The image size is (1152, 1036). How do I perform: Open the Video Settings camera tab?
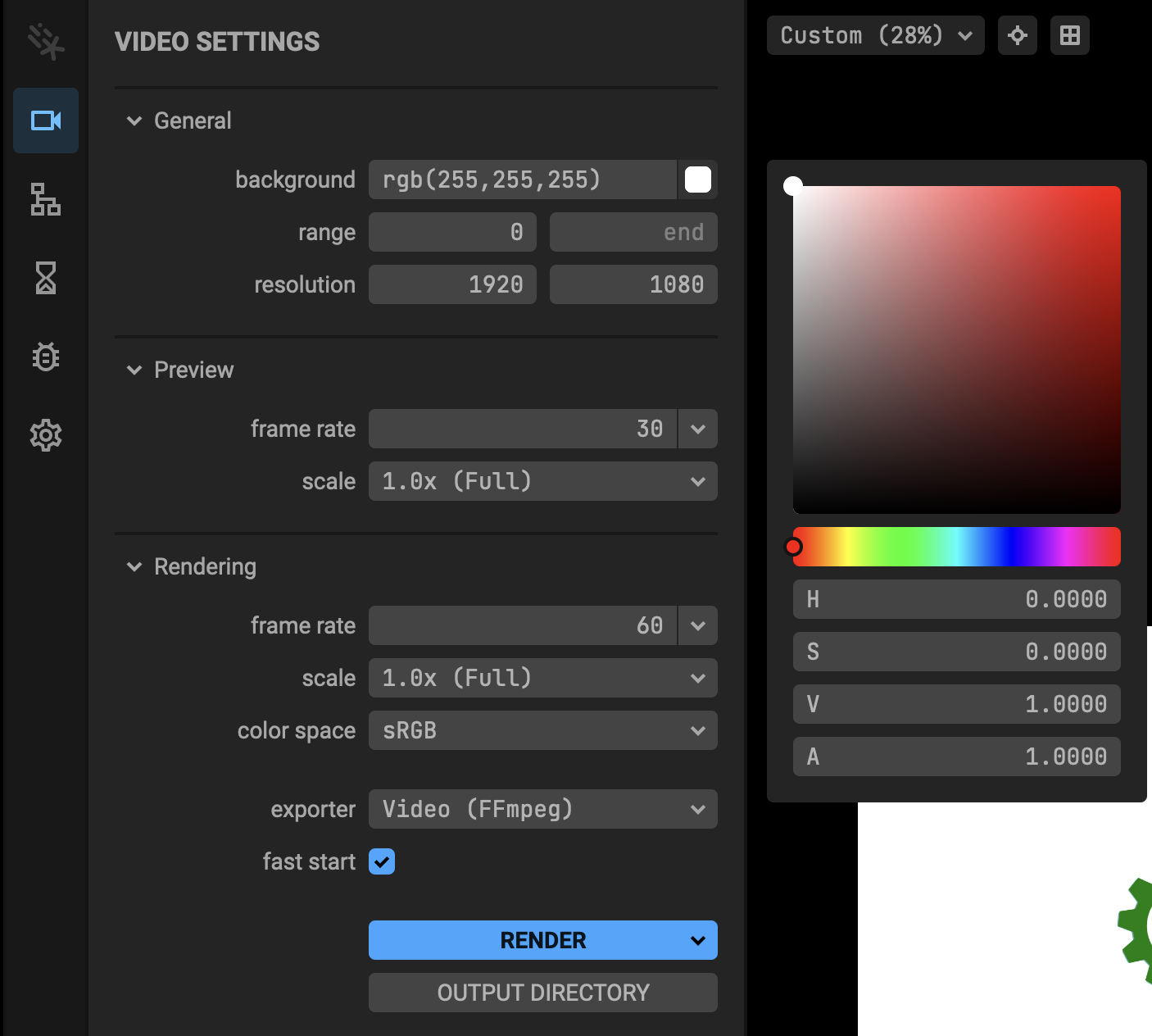tap(46, 120)
